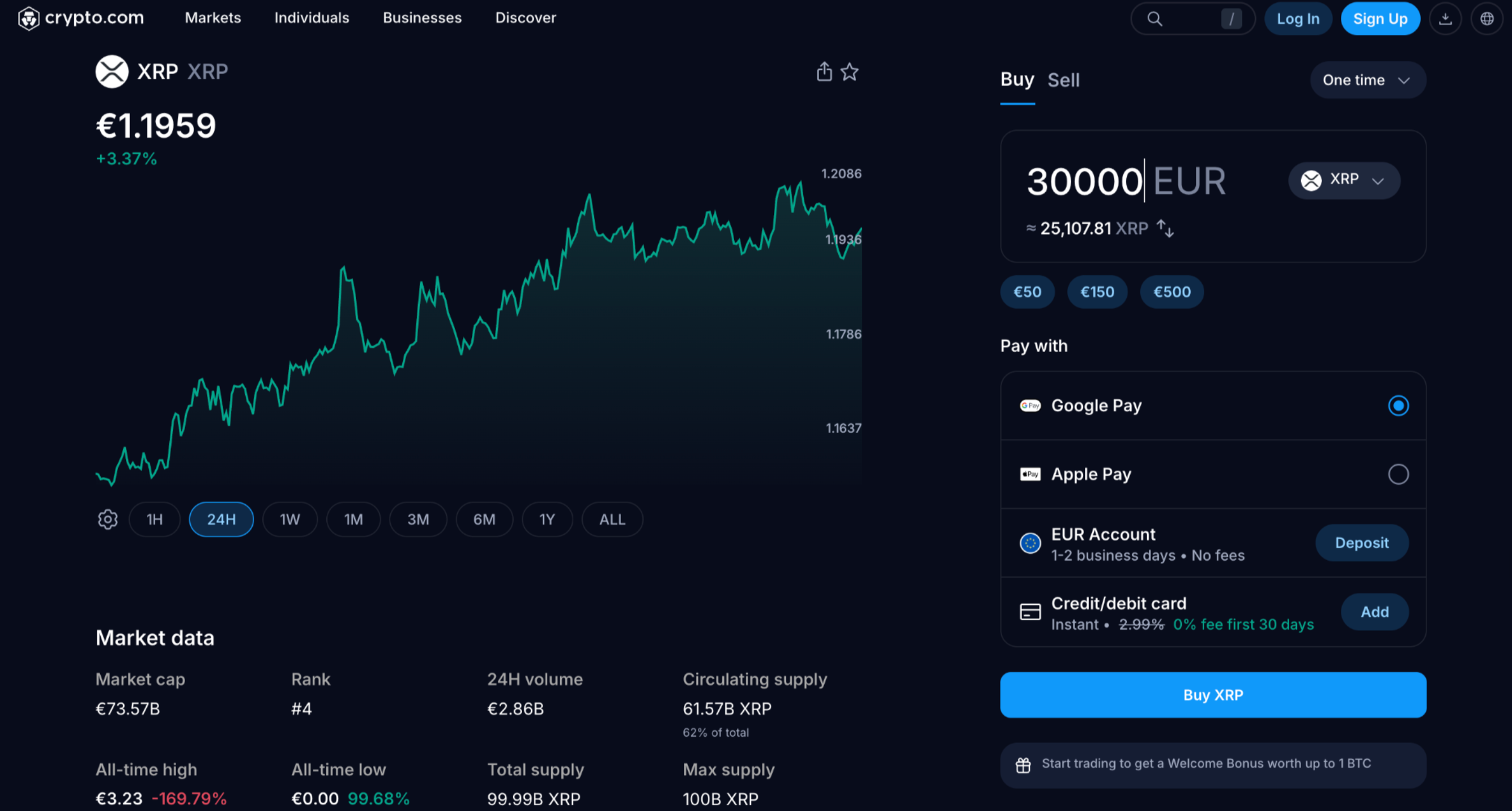Select Google Pay radio button
Image resolution: width=1512 pixels, height=811 pixels.
[1398, 405]
